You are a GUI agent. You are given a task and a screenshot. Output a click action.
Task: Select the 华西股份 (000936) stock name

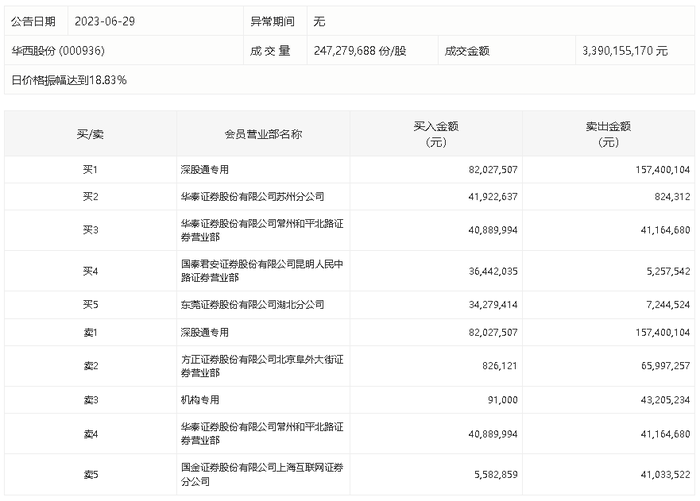(58, 51)
